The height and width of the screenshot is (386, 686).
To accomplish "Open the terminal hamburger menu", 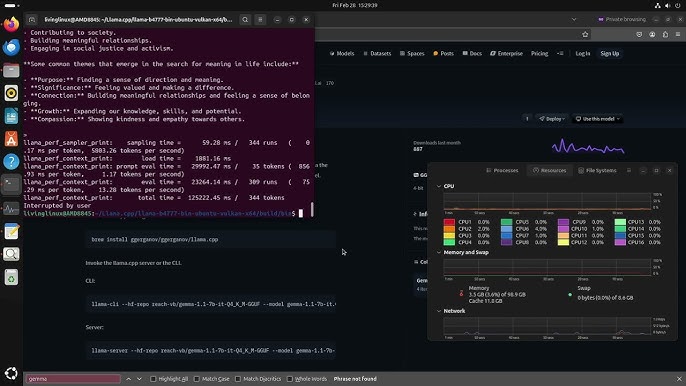I will coord(260,20).
